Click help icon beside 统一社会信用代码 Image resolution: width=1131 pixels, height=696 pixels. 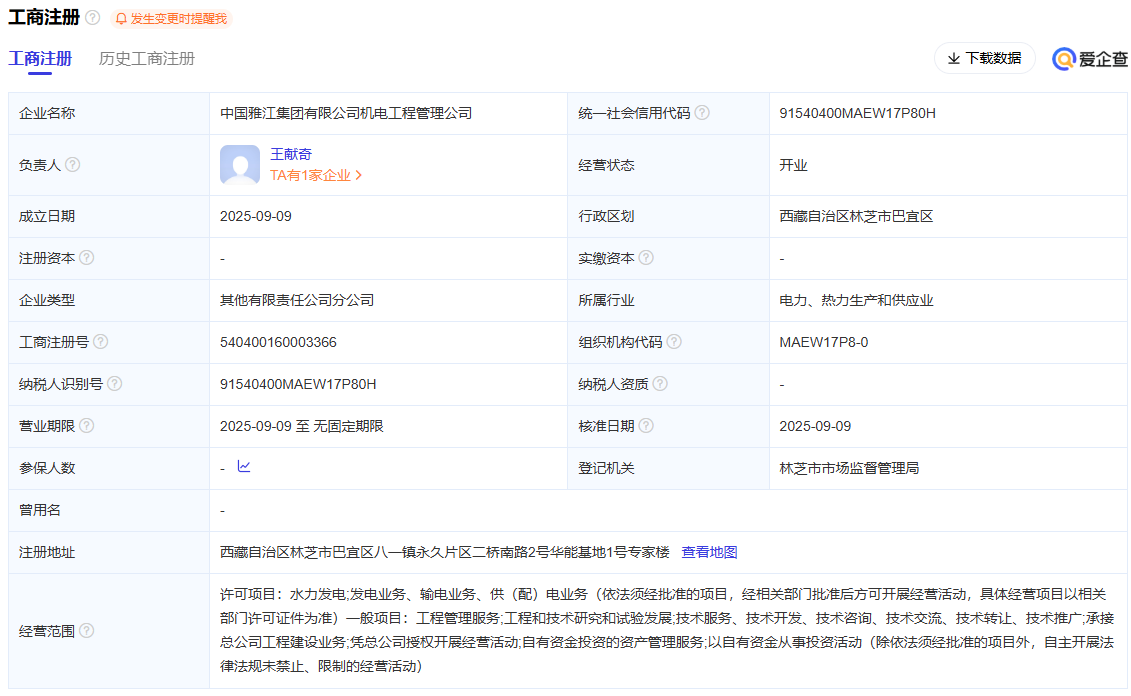(702, 113)
